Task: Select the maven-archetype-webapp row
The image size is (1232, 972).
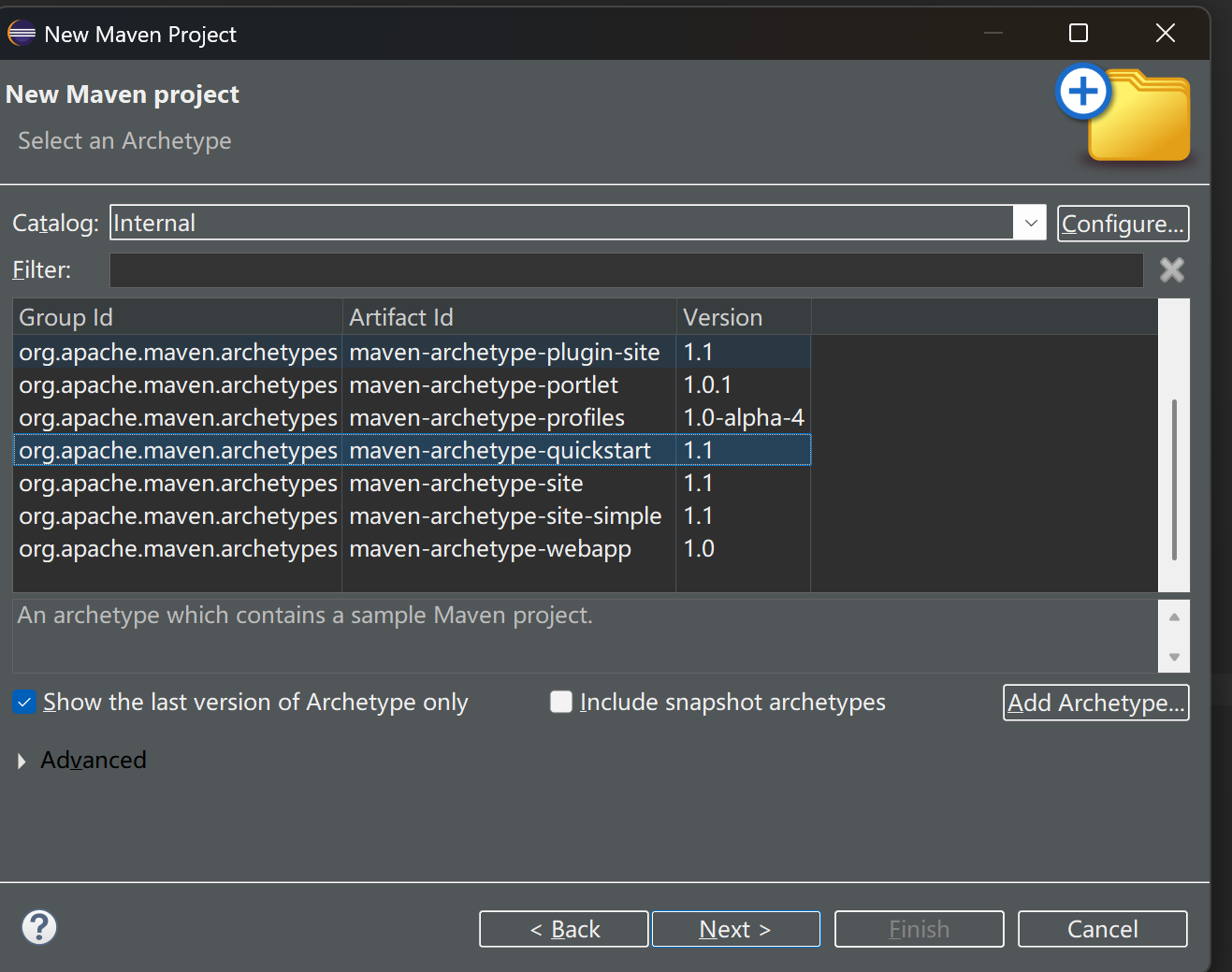Action: coord(489,549)
